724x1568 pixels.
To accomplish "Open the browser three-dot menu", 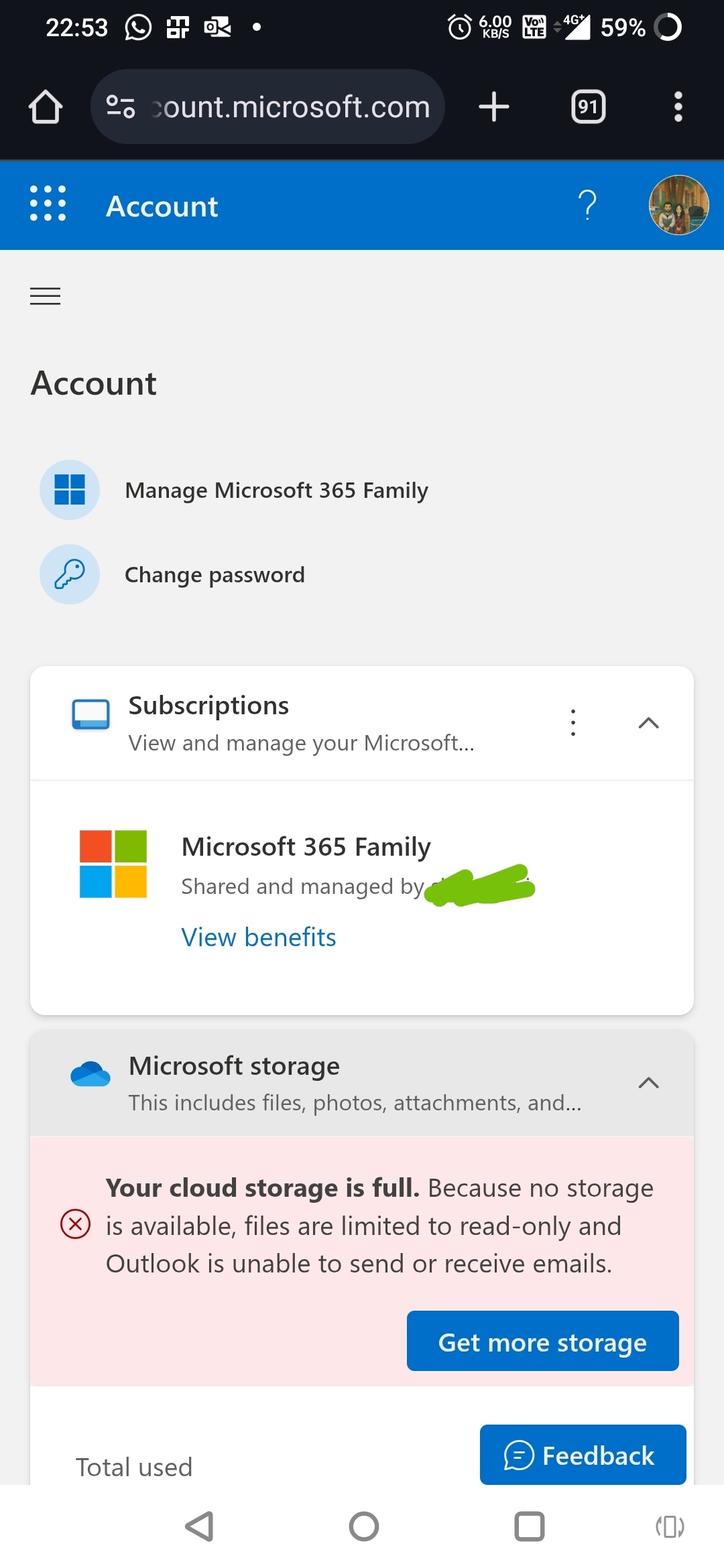I will pyautogui.click(x=678, y=106).
